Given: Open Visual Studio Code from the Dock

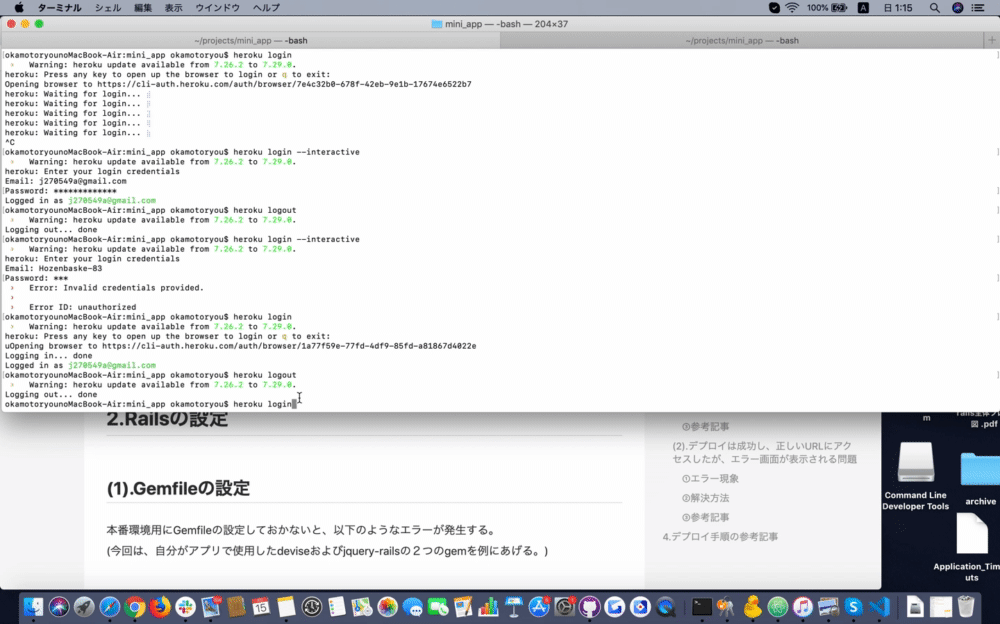Looking at the screenshot, I should click(879, 606).
